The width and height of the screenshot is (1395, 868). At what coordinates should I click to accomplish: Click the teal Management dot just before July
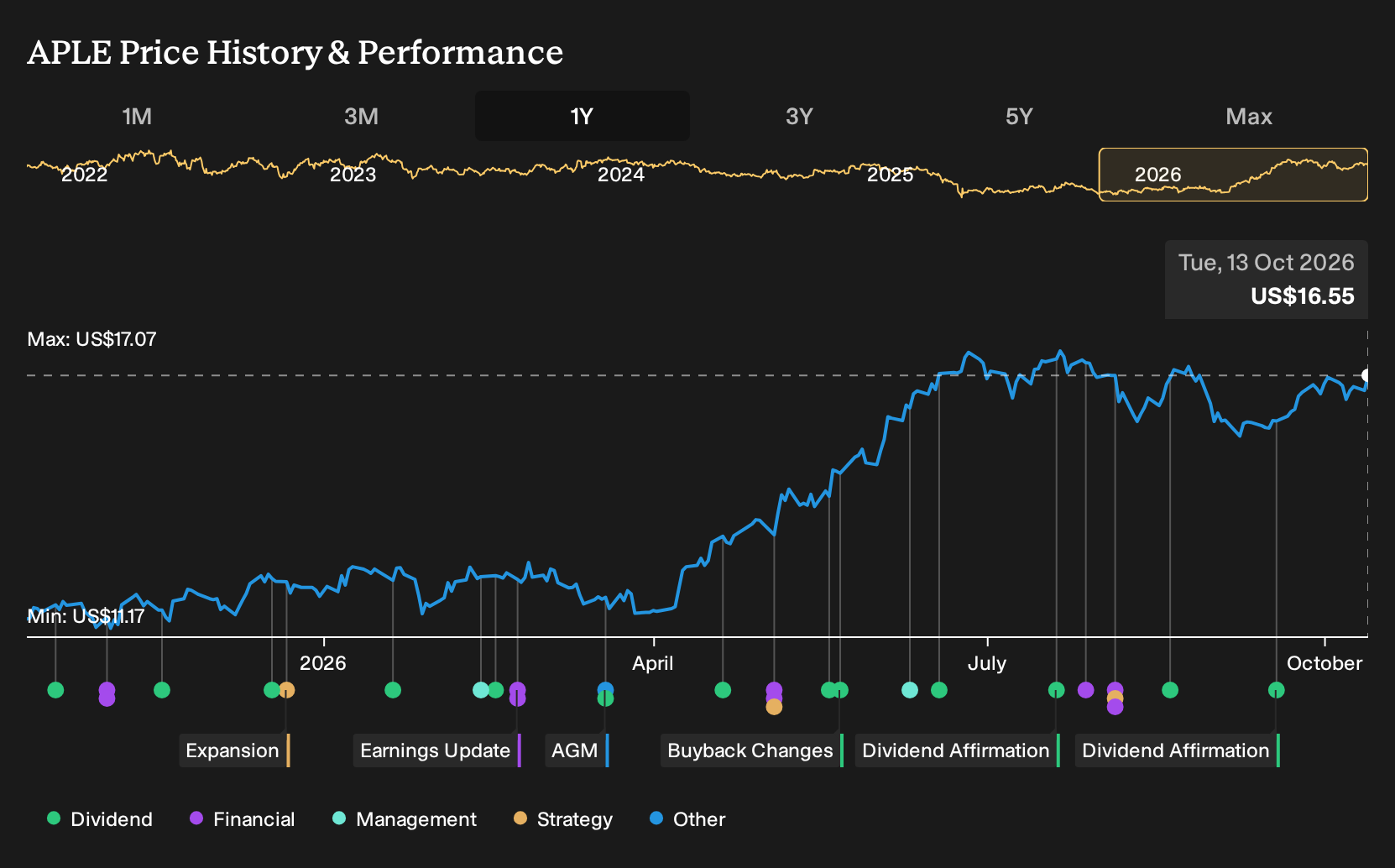(910, 690)
